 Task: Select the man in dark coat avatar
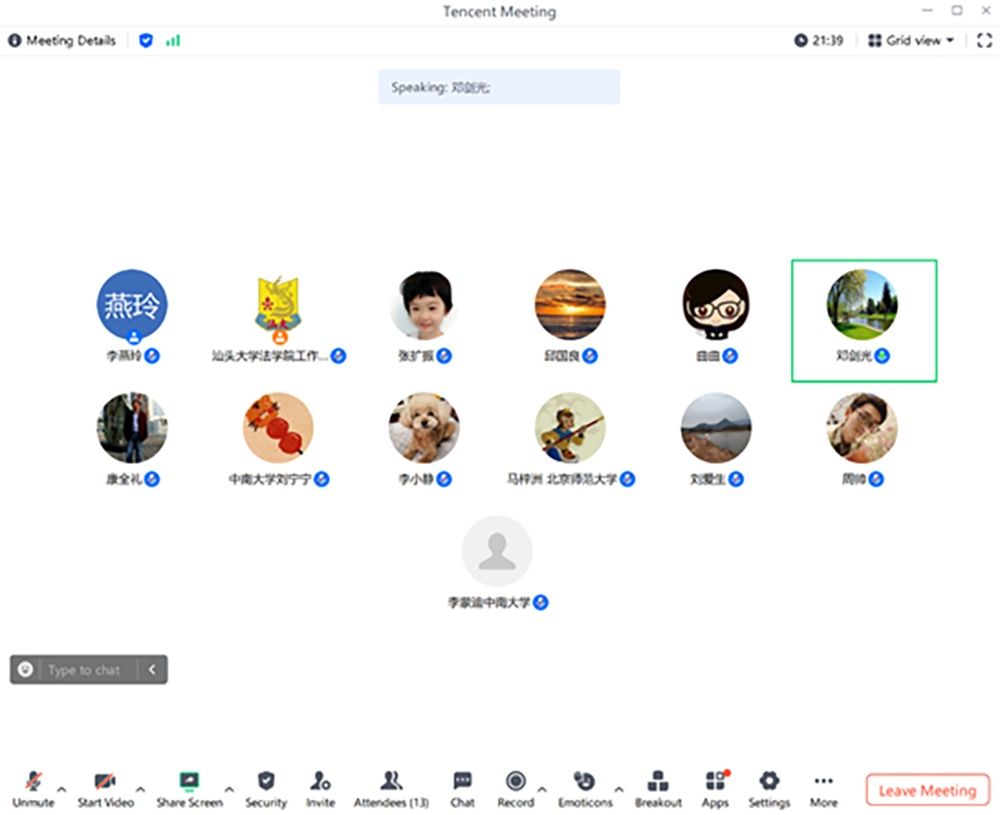(x=132, y=428)
